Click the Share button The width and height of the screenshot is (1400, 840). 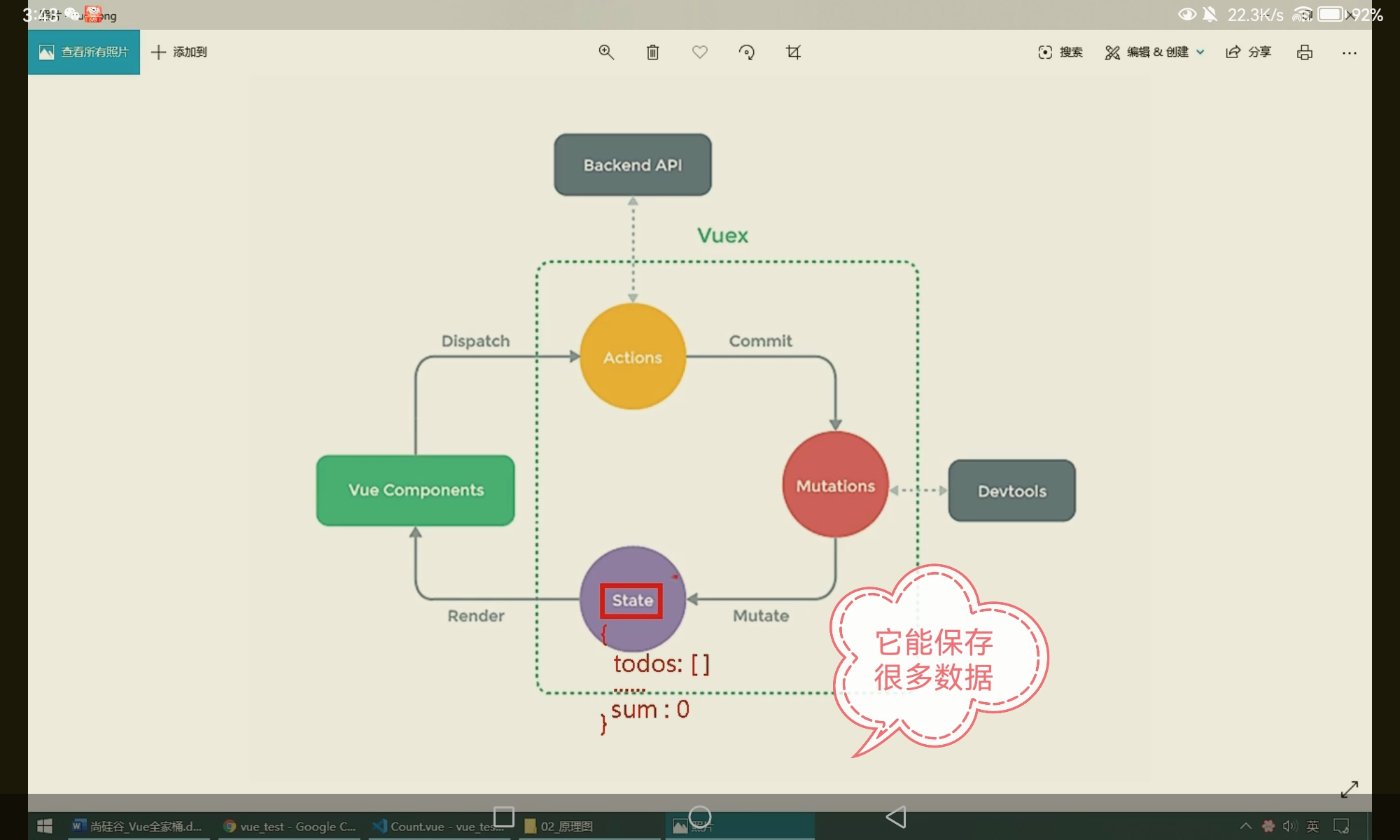click(x=1248, y=52)
